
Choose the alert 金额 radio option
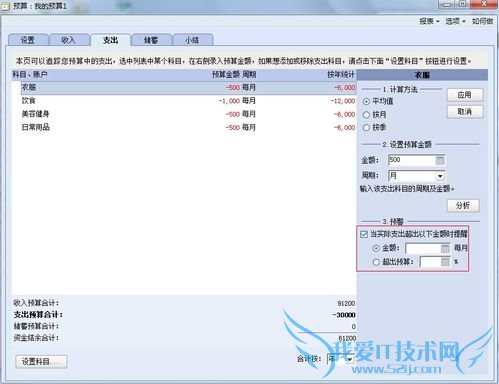376,248
